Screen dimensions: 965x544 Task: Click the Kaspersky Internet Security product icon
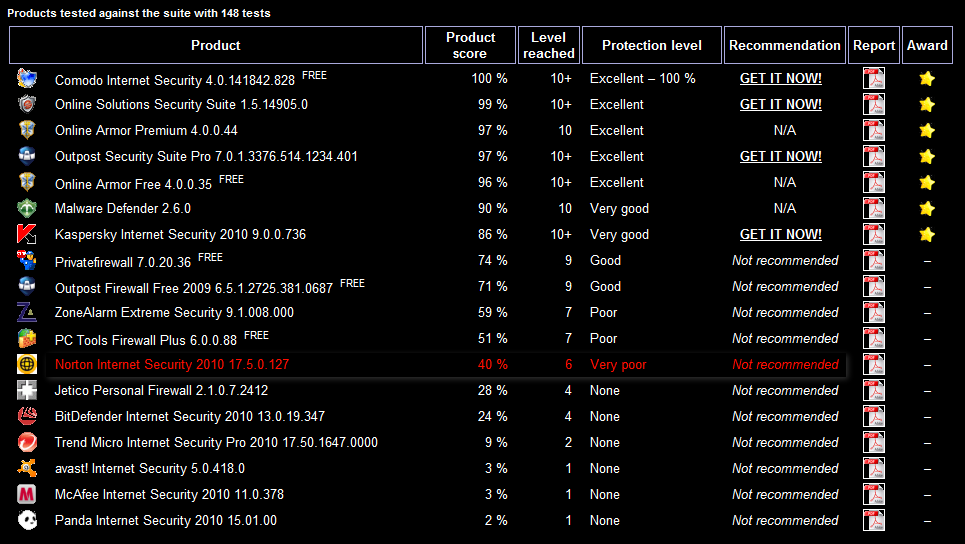(26, 234)
